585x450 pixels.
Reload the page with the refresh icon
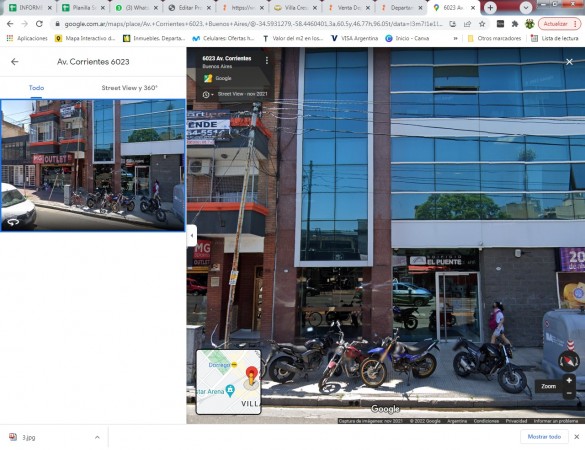click(x=39, y=24)
